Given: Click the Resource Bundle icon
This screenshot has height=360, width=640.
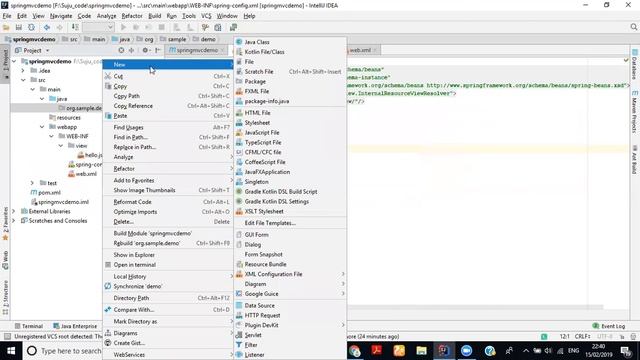Looking at the screenshot, I should pyautogui.click(x=239, y=264).
